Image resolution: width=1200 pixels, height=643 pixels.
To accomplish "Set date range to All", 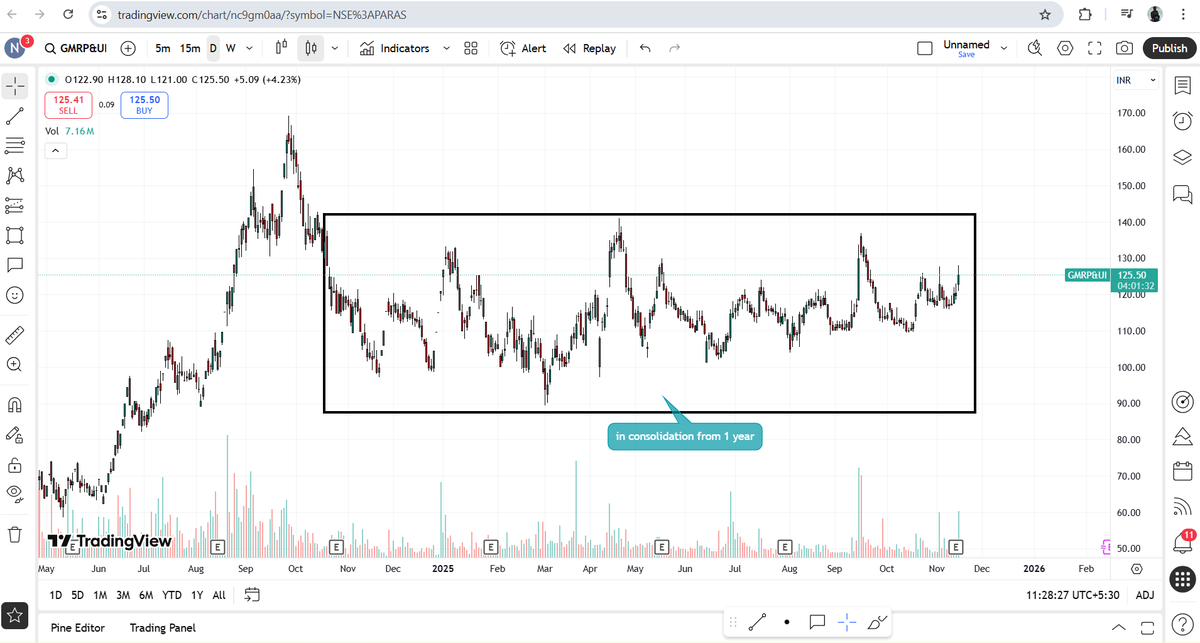I will (x=219, y=595).
